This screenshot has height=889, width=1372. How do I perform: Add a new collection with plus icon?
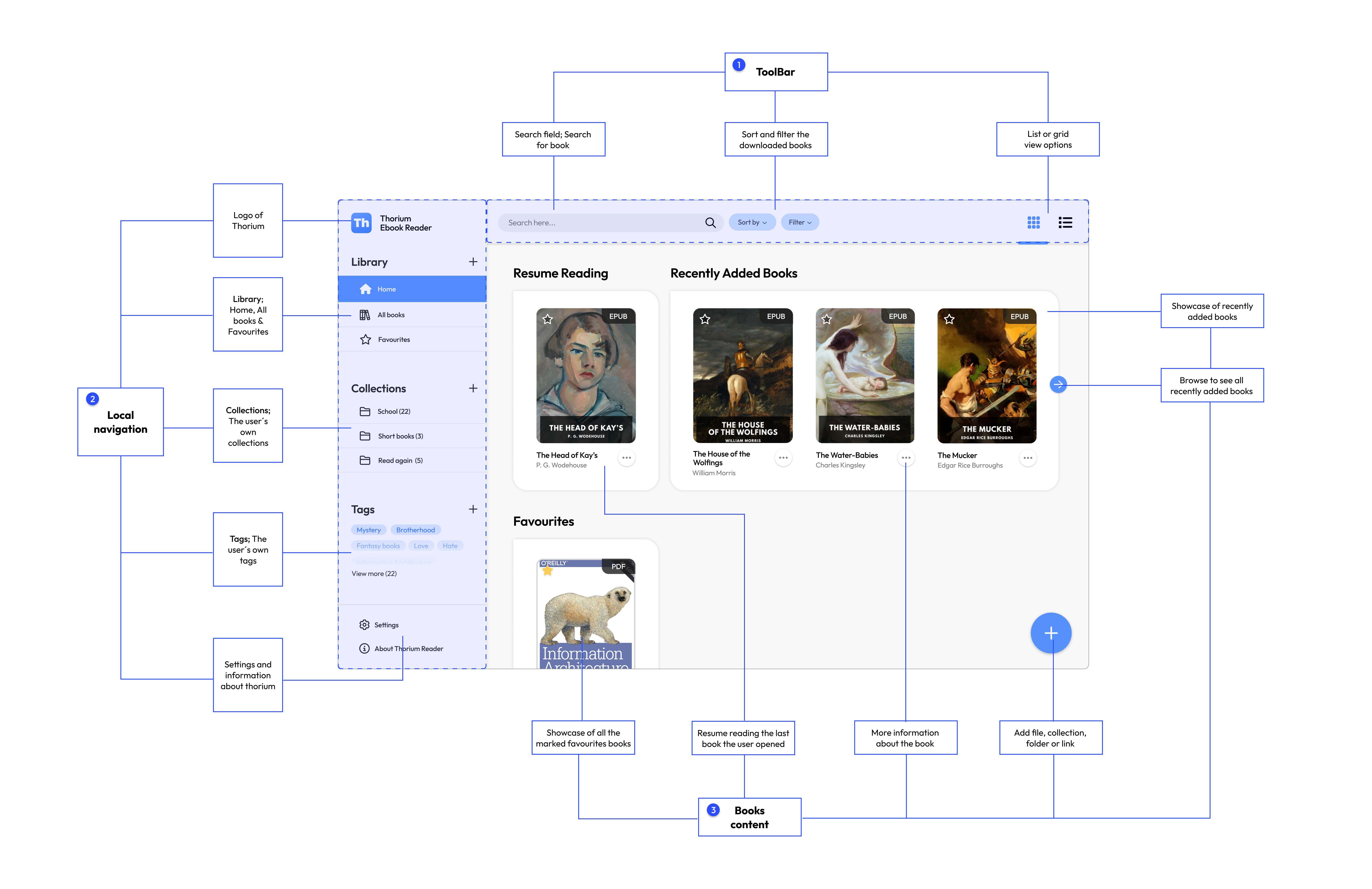coord(473,388)
